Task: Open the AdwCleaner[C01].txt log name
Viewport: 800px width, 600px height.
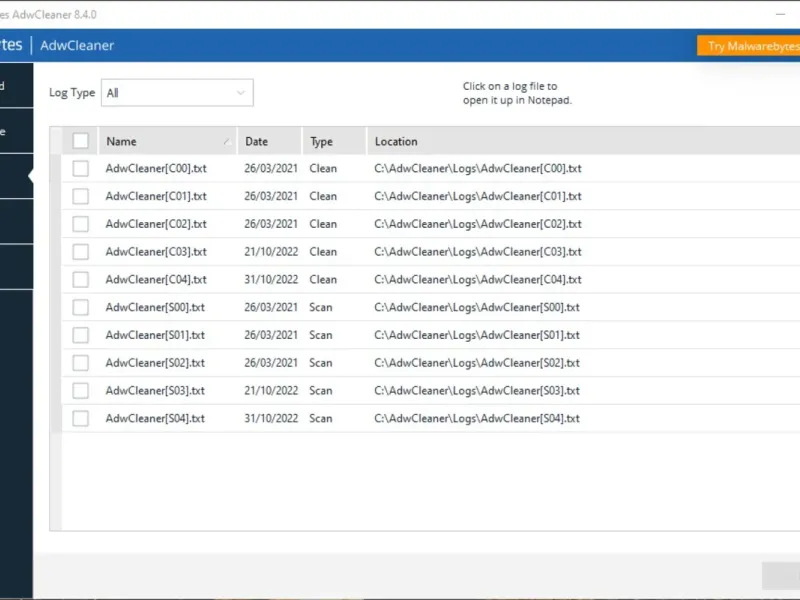Action: [x=156, y=196]
